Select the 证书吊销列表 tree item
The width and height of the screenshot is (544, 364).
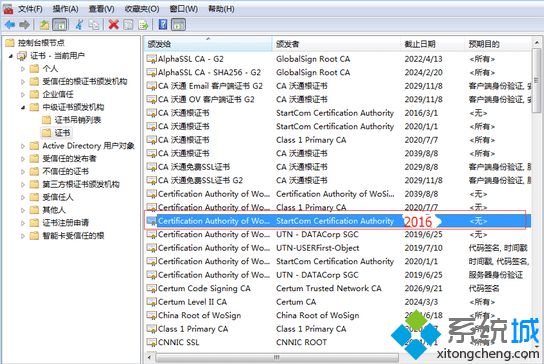pos(77,120)
